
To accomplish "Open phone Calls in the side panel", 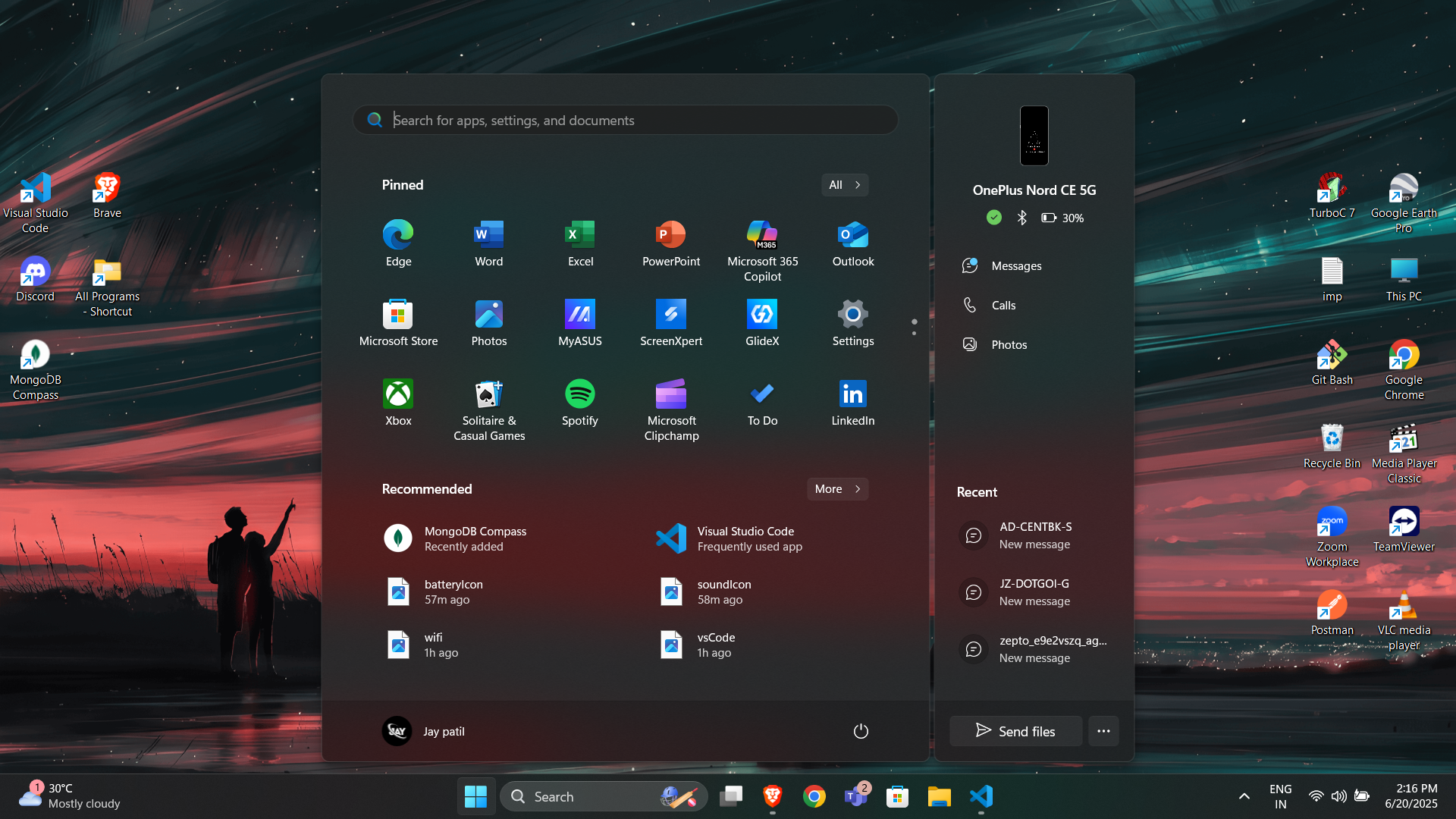I will 1034,305.
